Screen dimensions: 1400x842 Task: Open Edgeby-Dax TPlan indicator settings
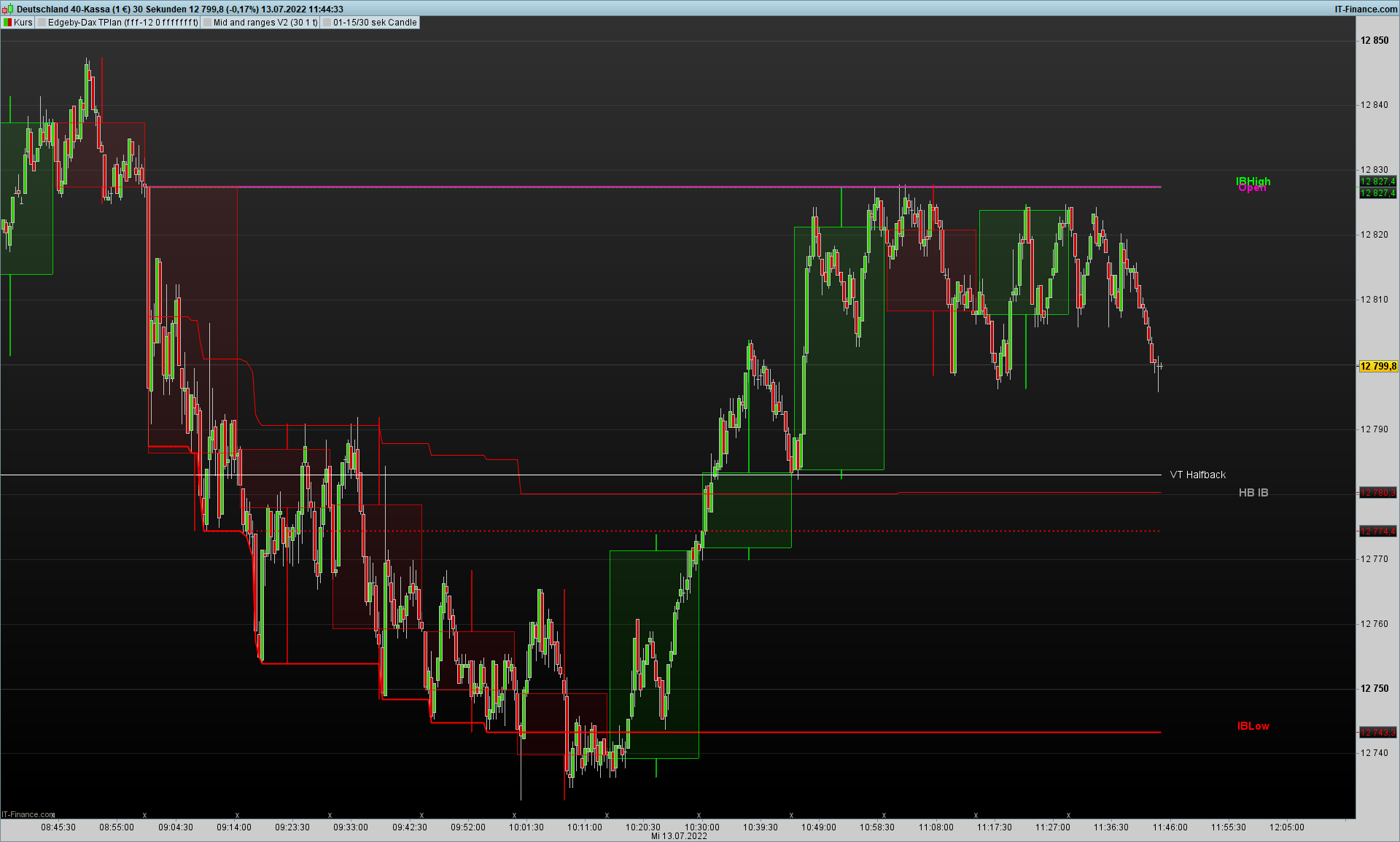(x=122, y=23)
